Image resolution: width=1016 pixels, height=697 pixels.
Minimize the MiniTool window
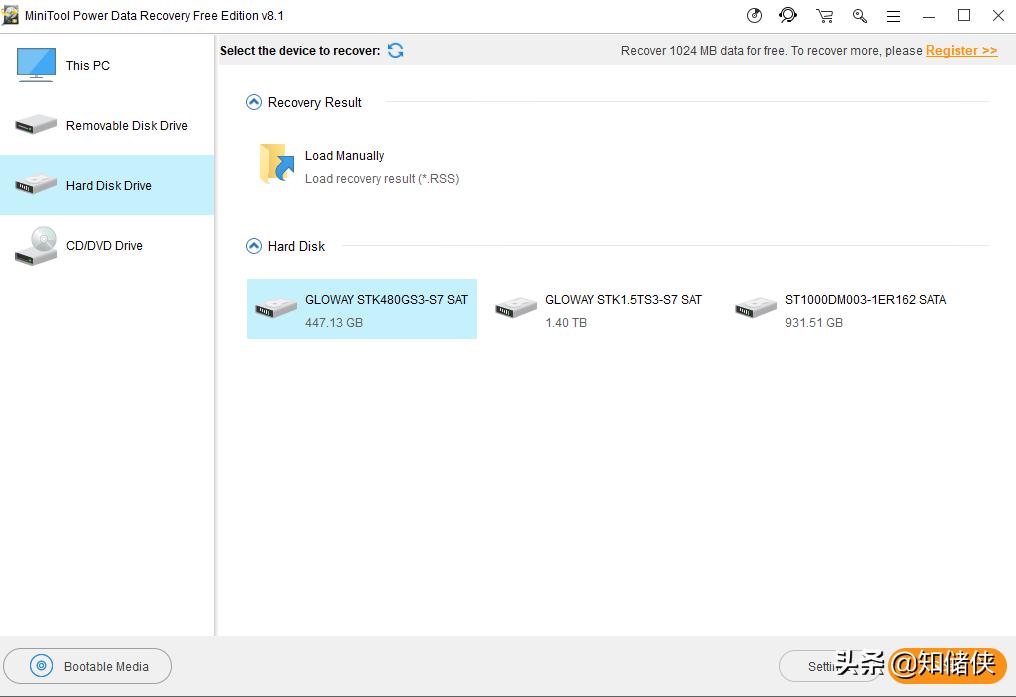(929, 16)
